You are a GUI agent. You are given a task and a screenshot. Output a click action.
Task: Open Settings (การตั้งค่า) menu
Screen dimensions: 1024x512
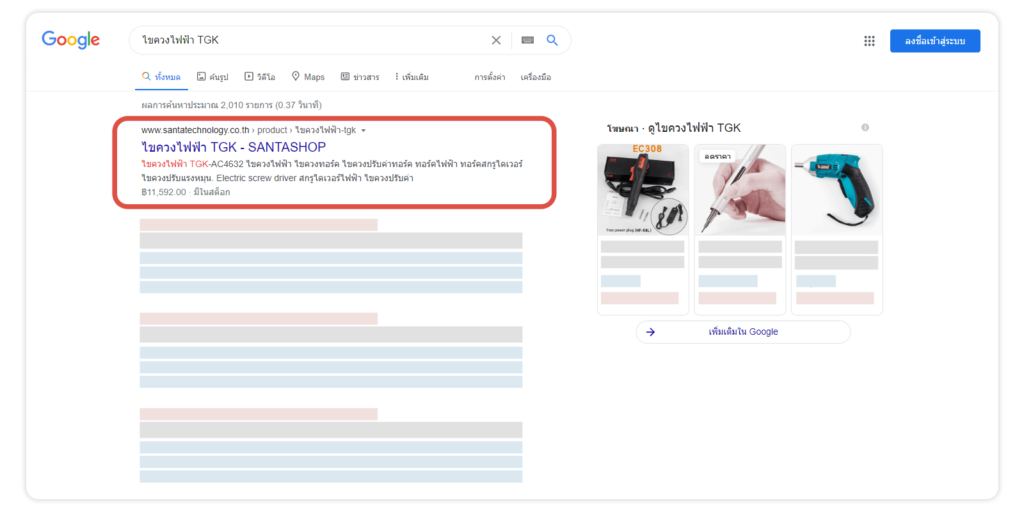489,77
